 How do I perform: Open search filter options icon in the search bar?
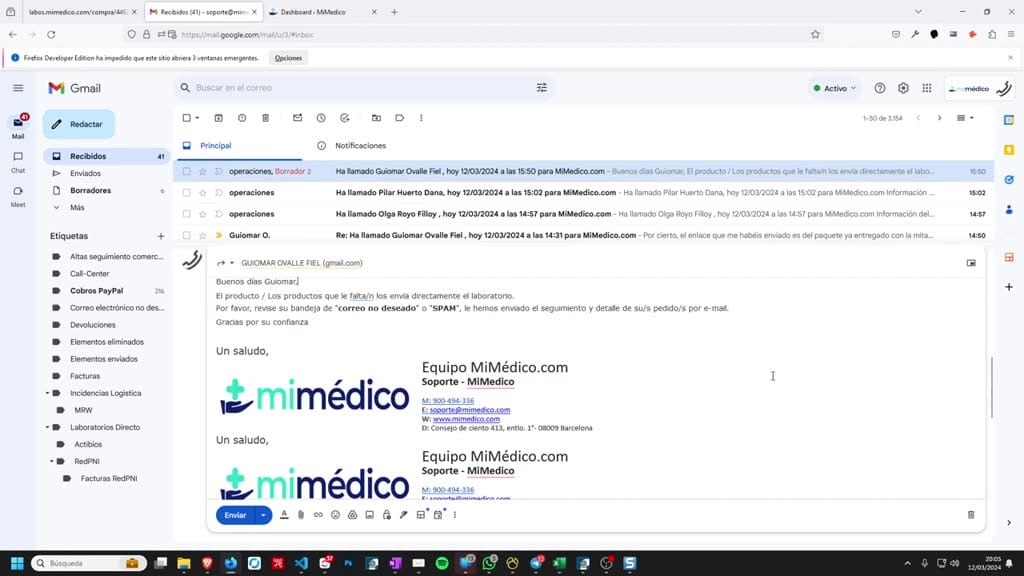[541, 88]
